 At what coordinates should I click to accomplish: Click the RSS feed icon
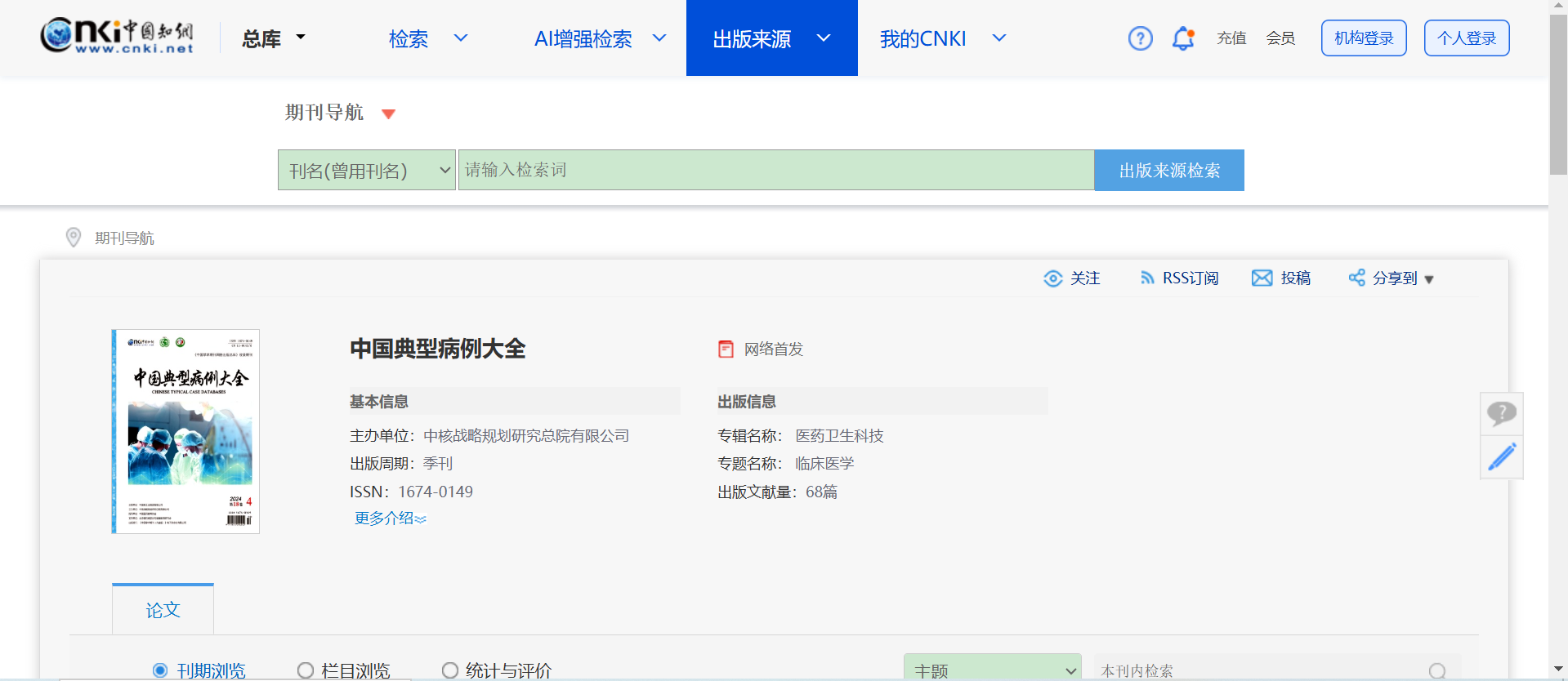coord(1147,278)
